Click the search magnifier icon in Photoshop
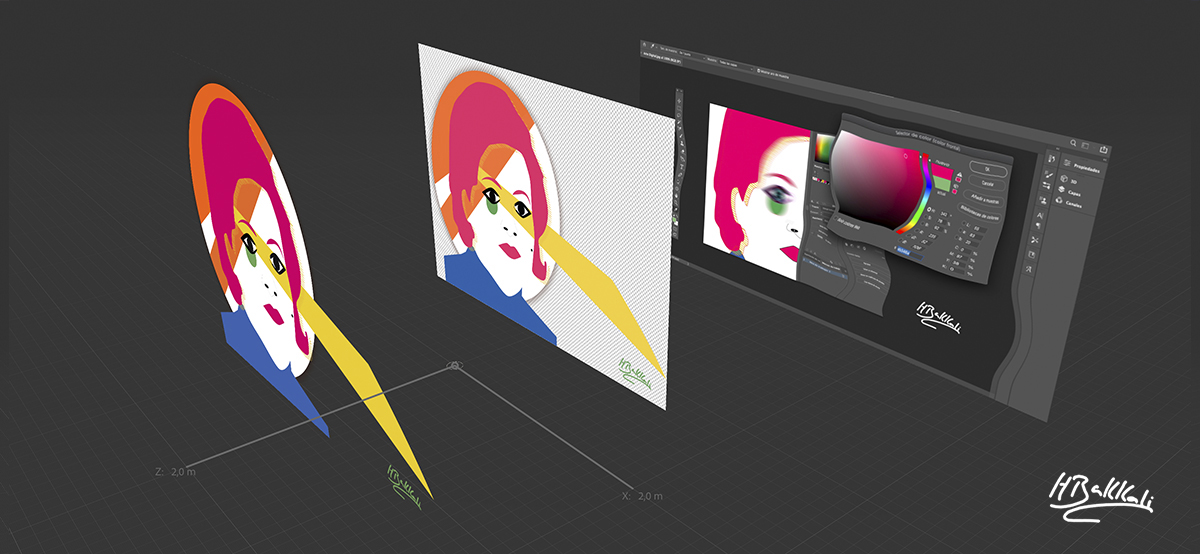The image size is (1200, 554). [x=1072, y=144]
